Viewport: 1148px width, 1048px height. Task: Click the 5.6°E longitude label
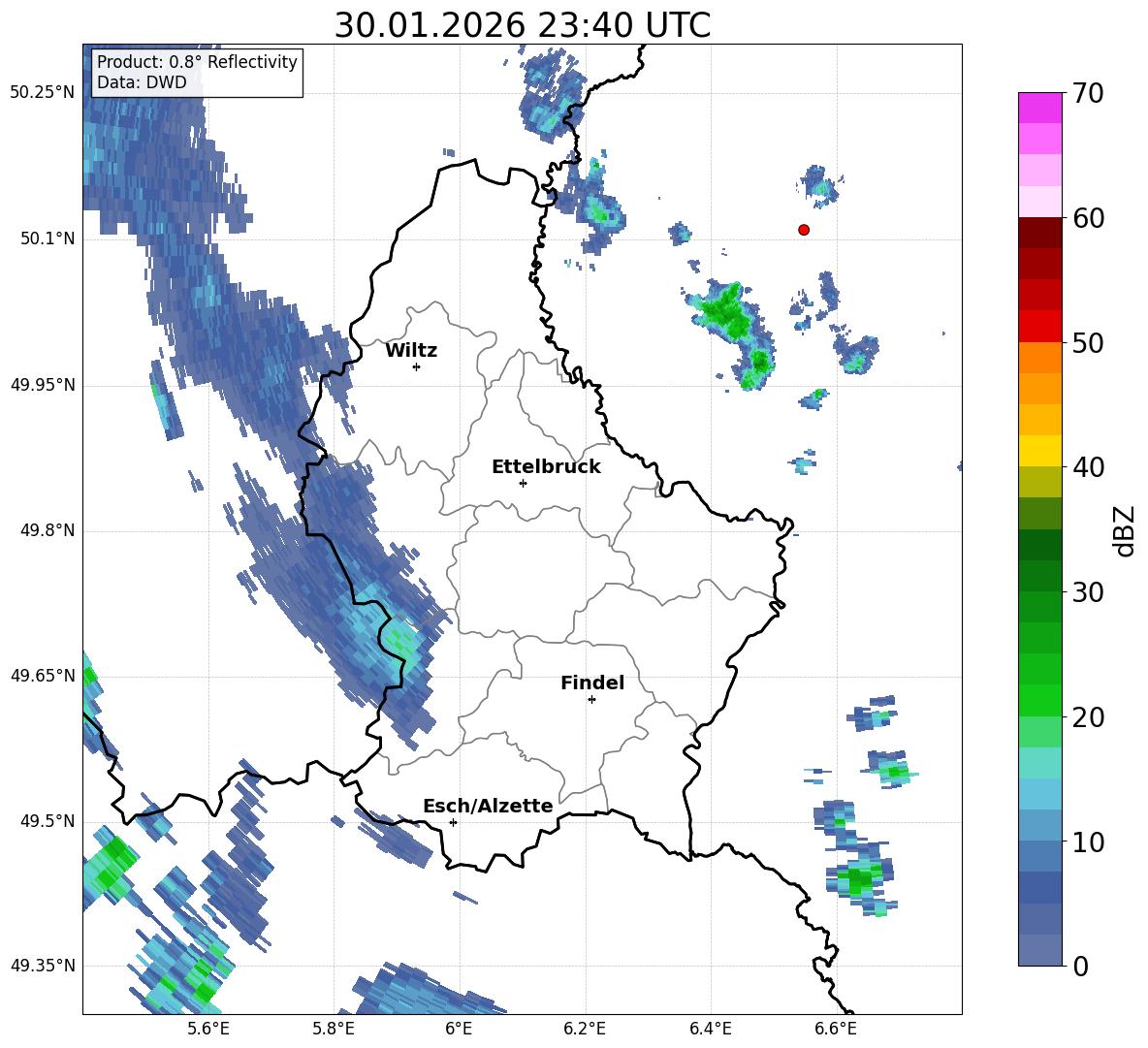coord(208,1029)
